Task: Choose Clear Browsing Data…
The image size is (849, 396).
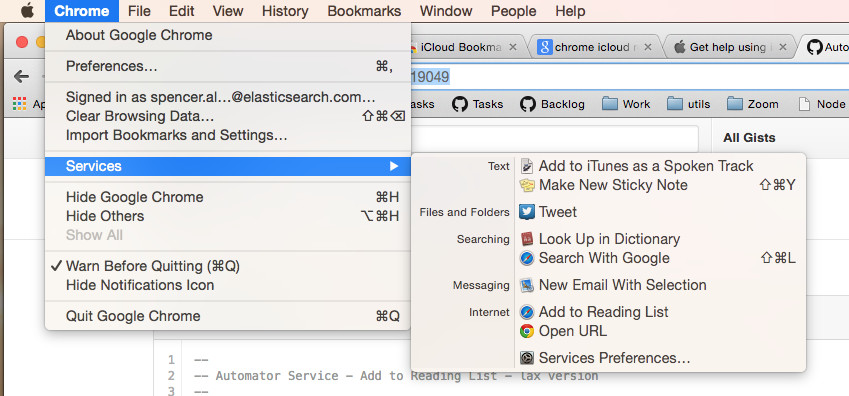Action: [x=227, y=116]
